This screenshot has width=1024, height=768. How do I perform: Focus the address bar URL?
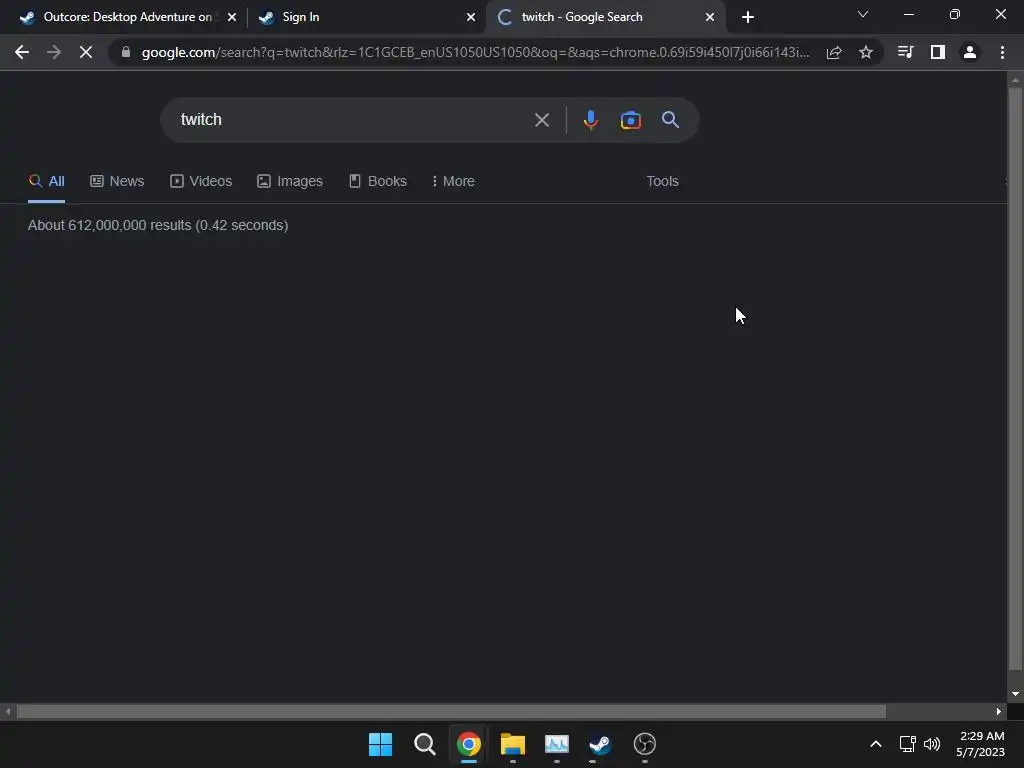tap(475, 52)
